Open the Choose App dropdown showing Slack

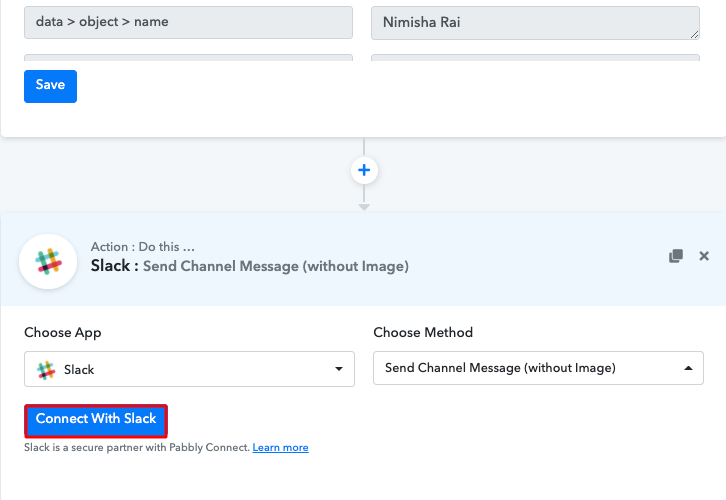point(189,369)
